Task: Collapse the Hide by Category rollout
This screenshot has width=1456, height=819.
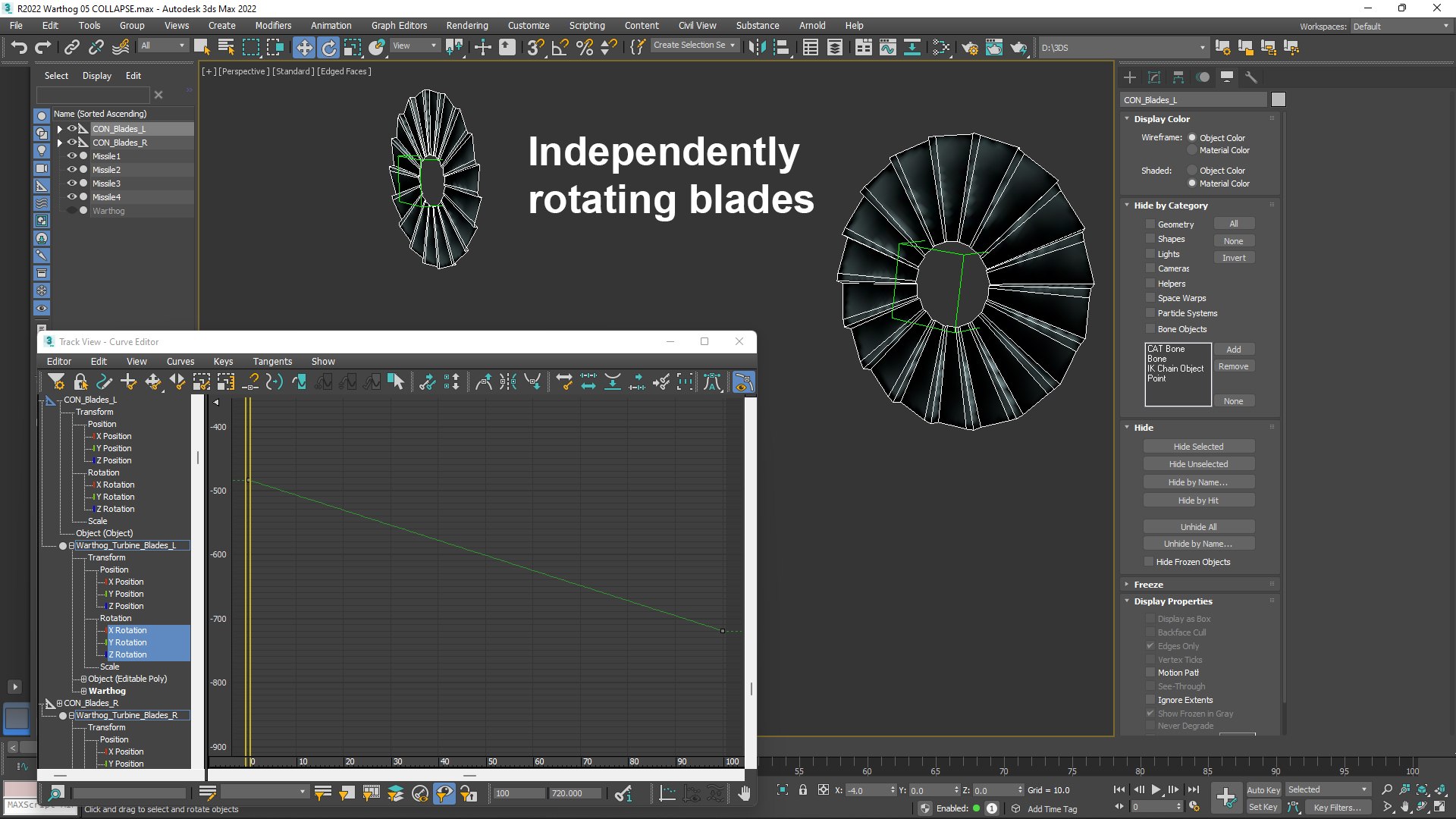Action: 1170,206
